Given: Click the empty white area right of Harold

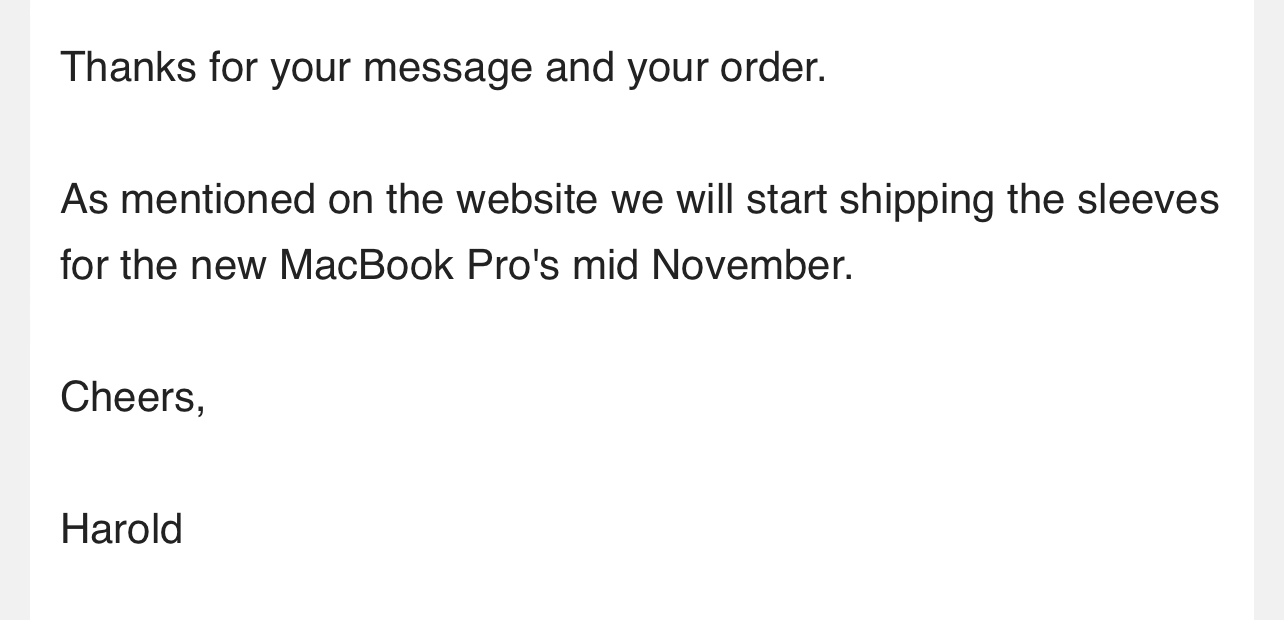Looking at the screenshot, I should (700, 529).
